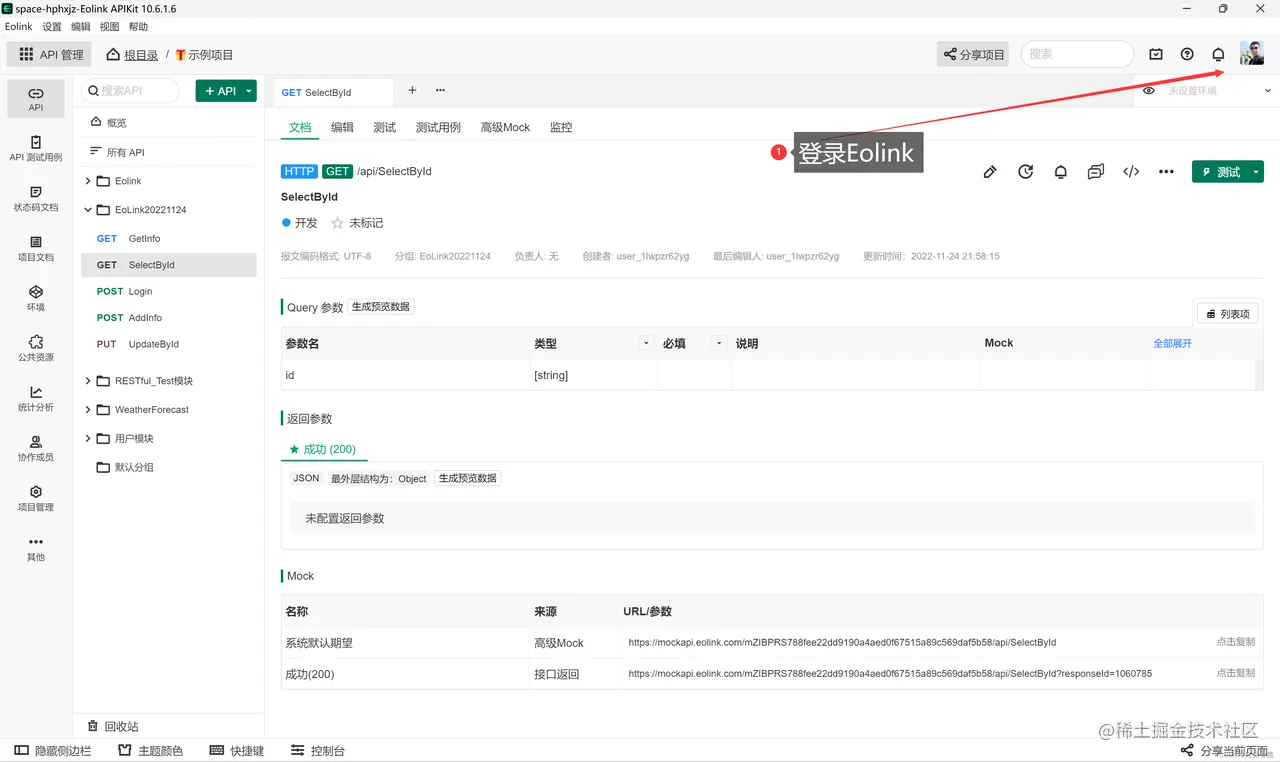The height and width of the screenshot is (762, 1280).
Task: Open the 测试 button dropdown arrow
Action: coord(1256,172)
